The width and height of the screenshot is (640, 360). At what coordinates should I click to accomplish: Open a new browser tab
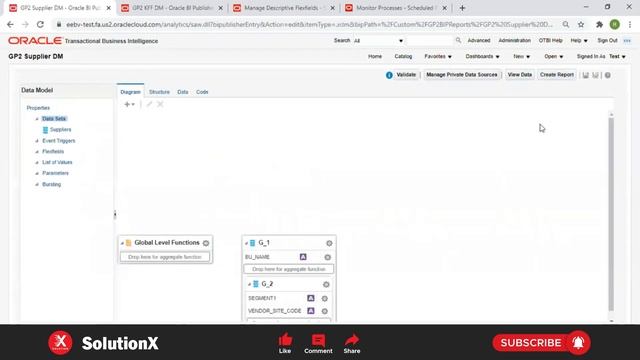462,8
